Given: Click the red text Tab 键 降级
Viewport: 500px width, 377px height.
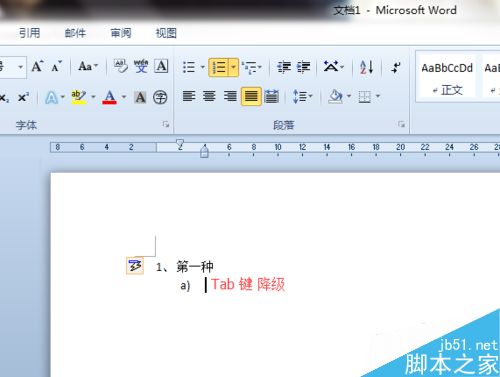Looking at the screenshot, I should click(248, 284).
